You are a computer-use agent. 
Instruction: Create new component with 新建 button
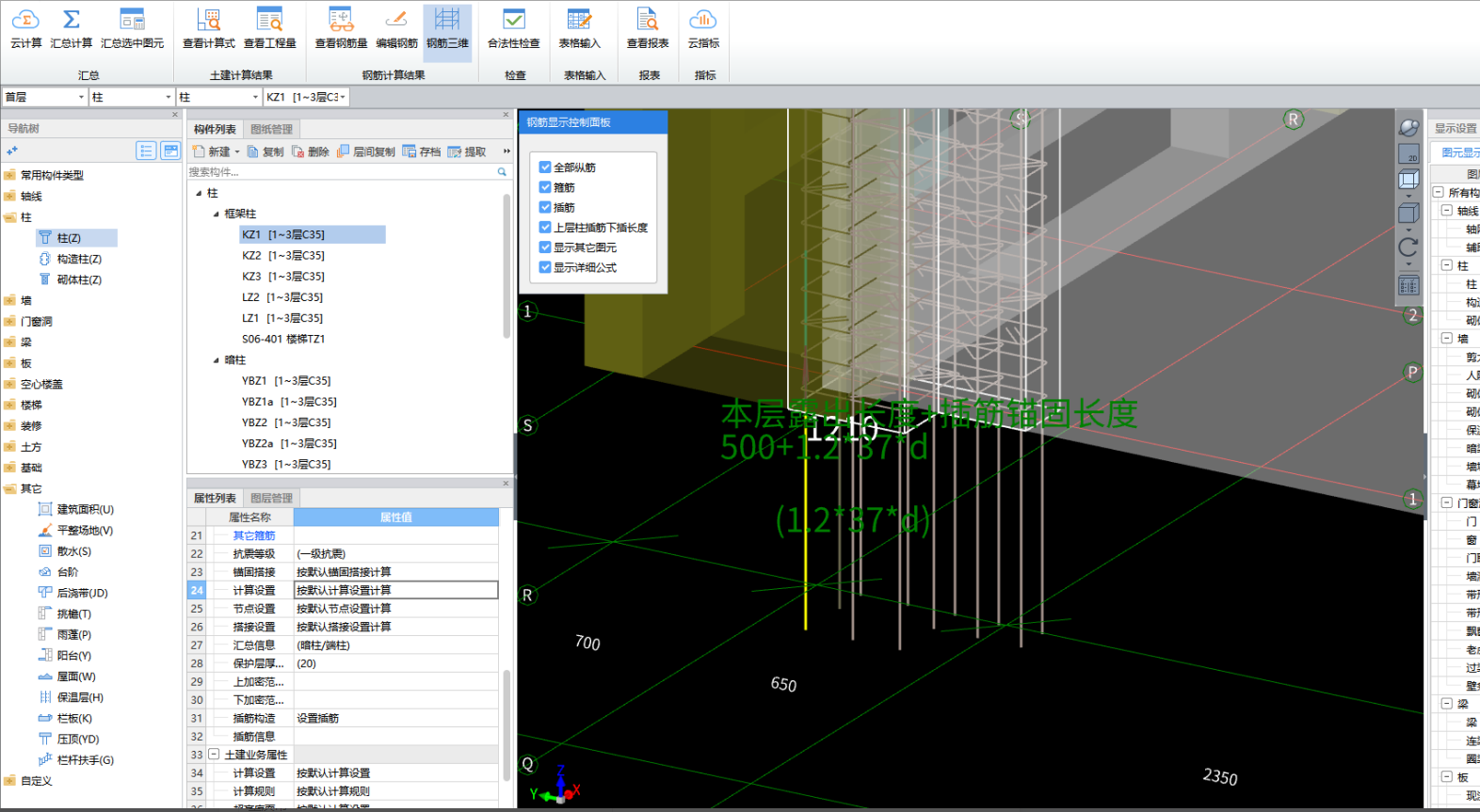[x=211, y=151]
